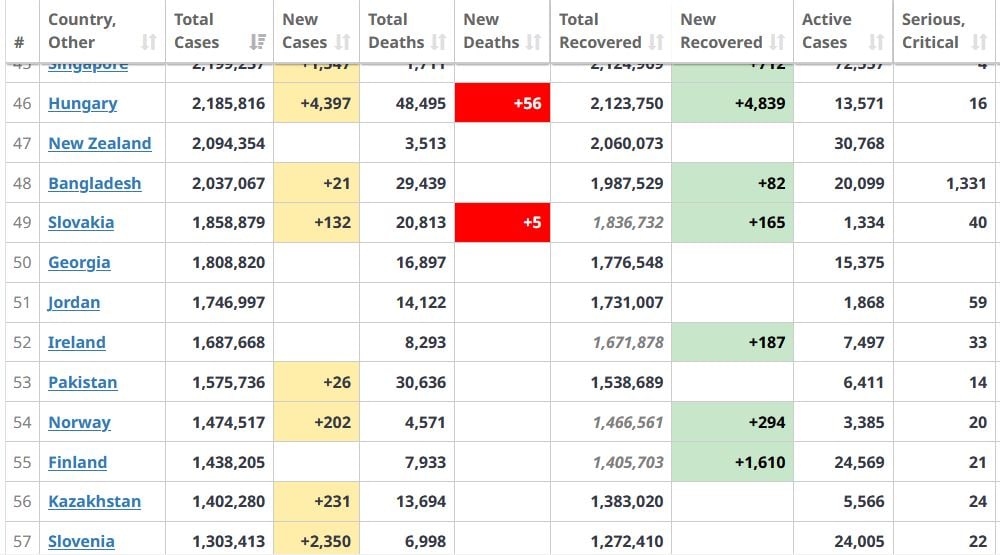The width and height of the screenshot is (1000, 555).
Task: Click Slovakia total recovered 1,836,732
Action: pyautogui.click(x=628, y=223)
